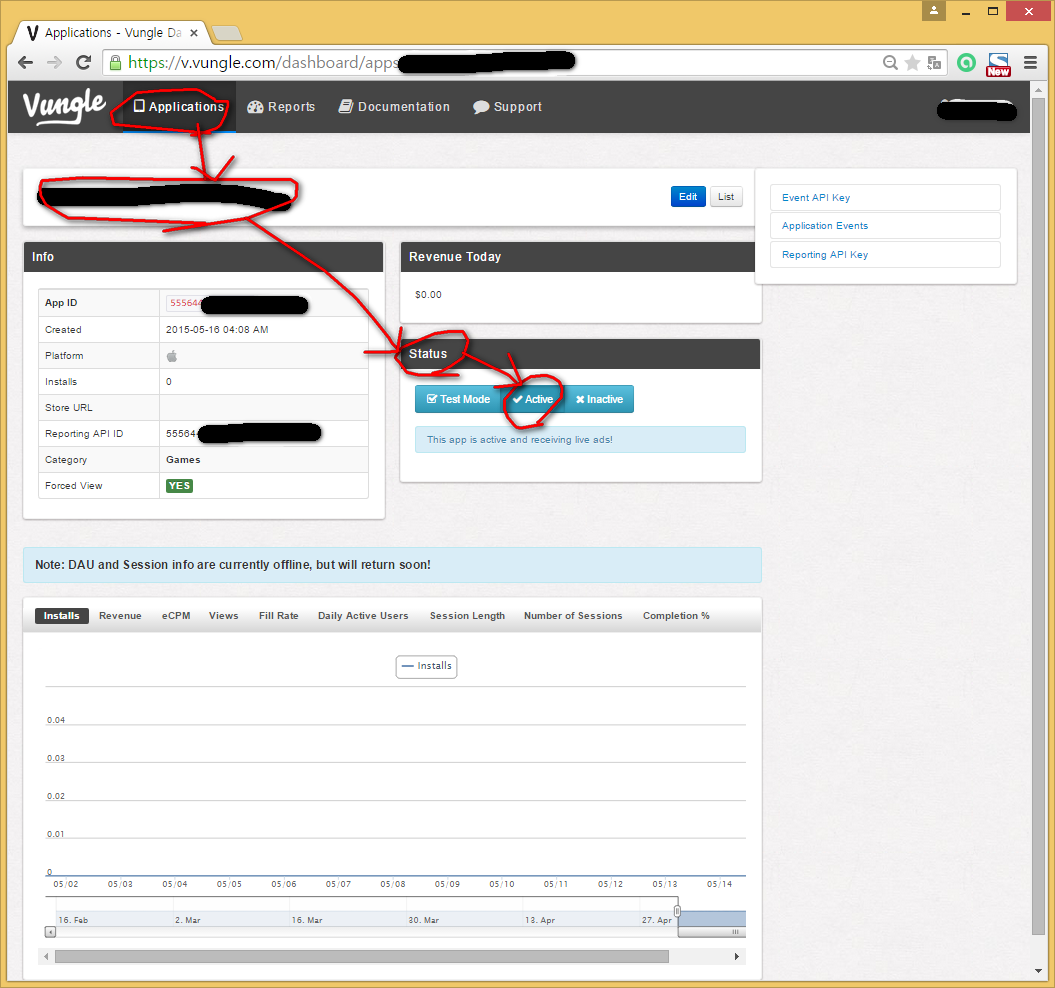Select the Views chart tab
1055x988 pixels.
coord(223,615)
